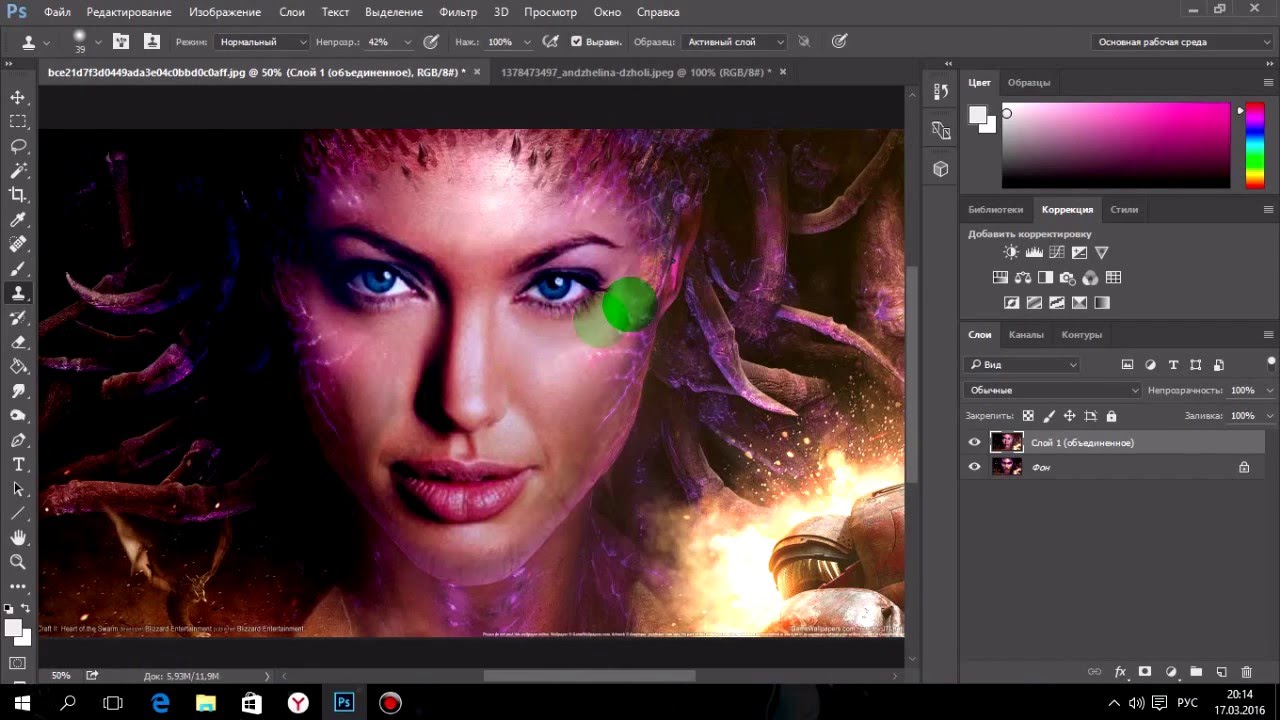
Task: Add a Vibrance adjustment
Action: [x=1102, y=253]
